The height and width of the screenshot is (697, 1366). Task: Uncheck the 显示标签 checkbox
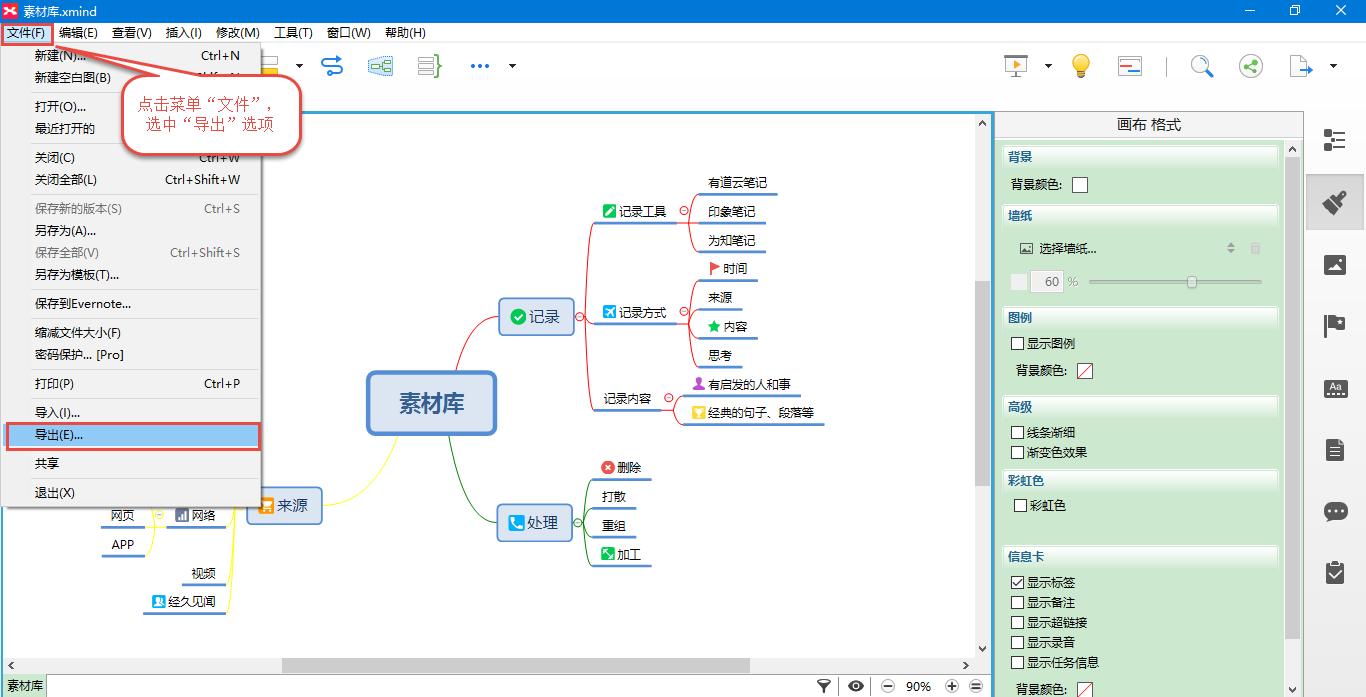pyautogui.click(x=1018, y=582)
